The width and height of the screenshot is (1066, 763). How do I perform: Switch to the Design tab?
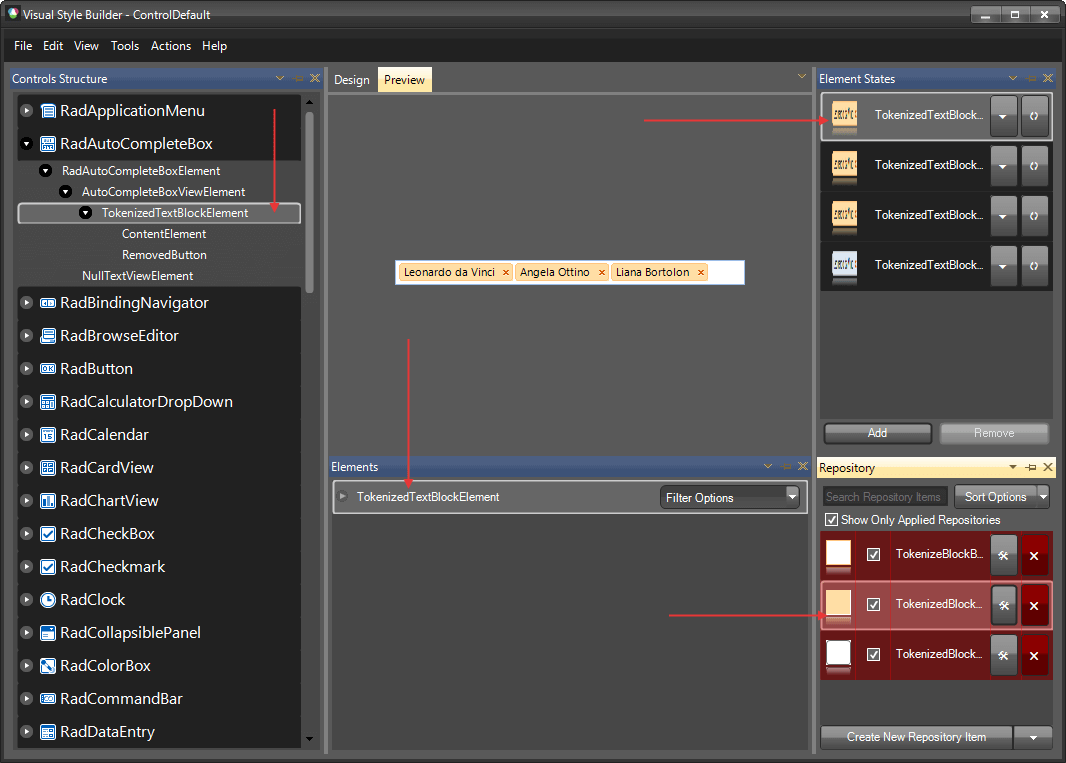pos(352,78)
